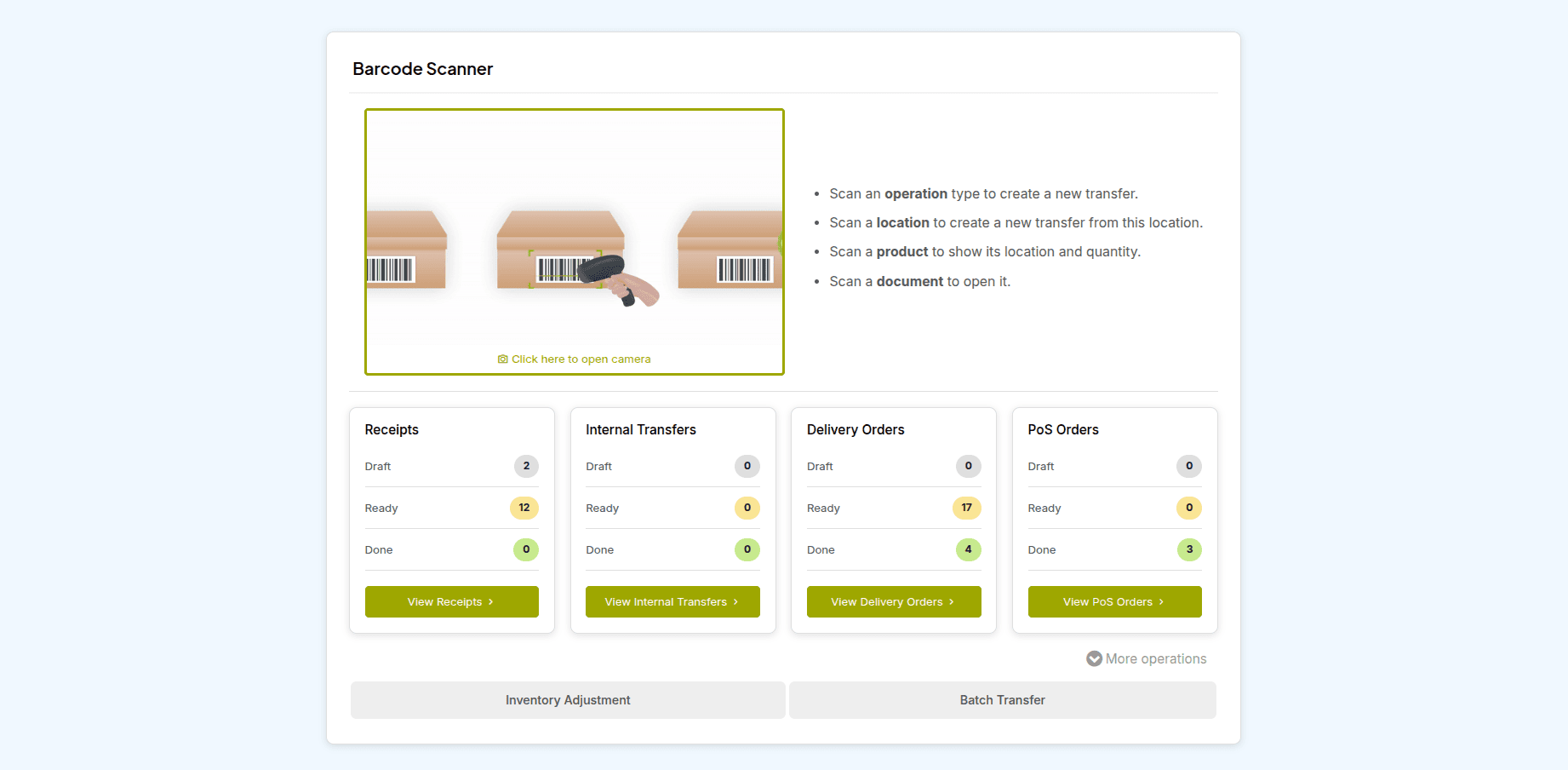Open the View Receipts button
The height and width of the screenshot is (770, 1568).
click(451, 602)
